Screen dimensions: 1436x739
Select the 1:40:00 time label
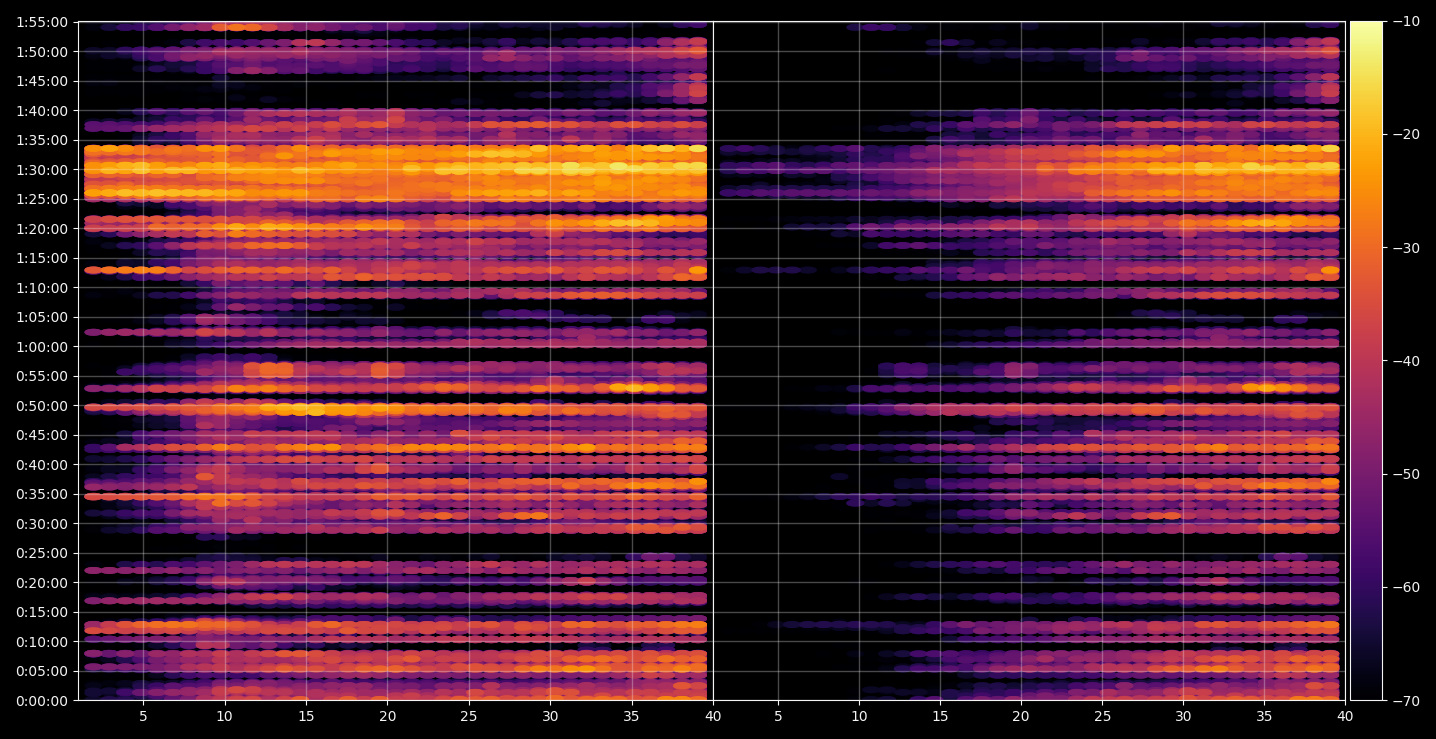(42, 111)
